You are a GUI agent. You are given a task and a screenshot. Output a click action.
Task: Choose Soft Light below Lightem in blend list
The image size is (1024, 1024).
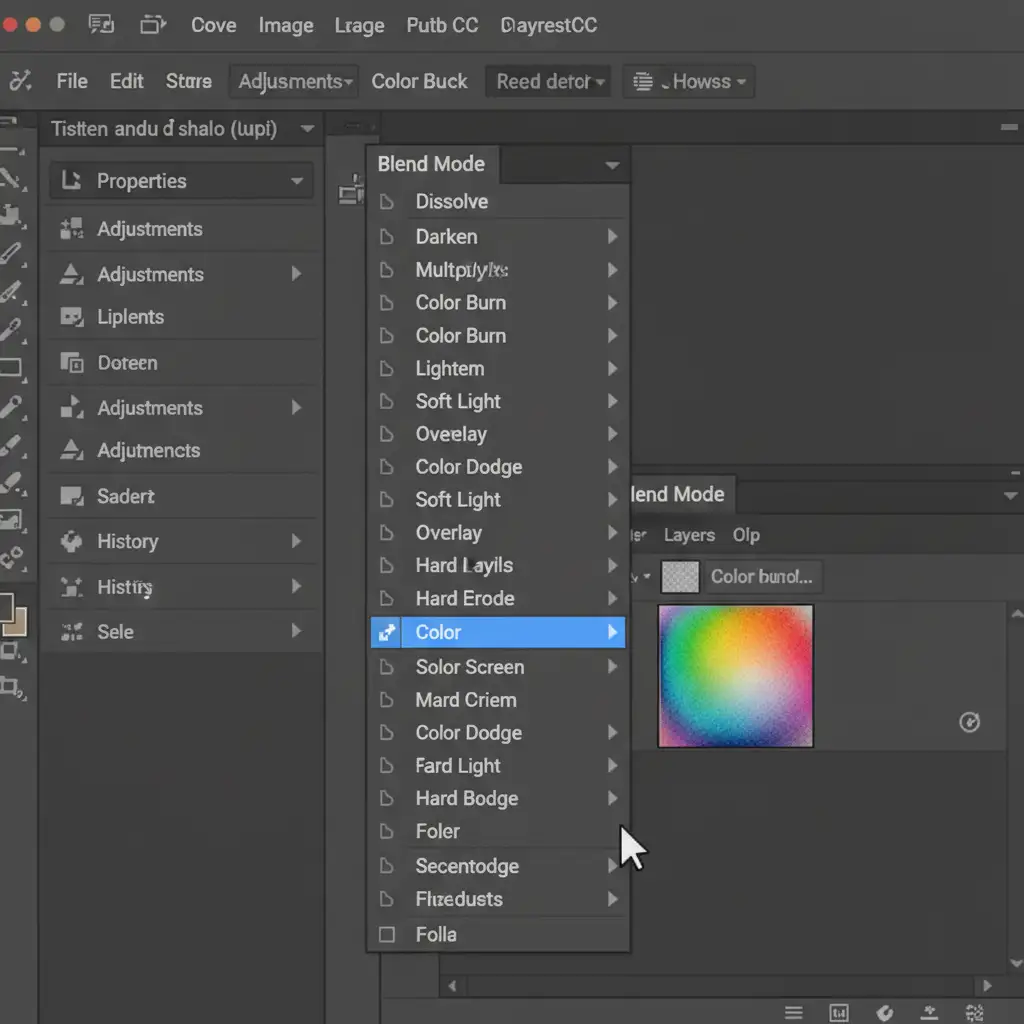[458, 401]
